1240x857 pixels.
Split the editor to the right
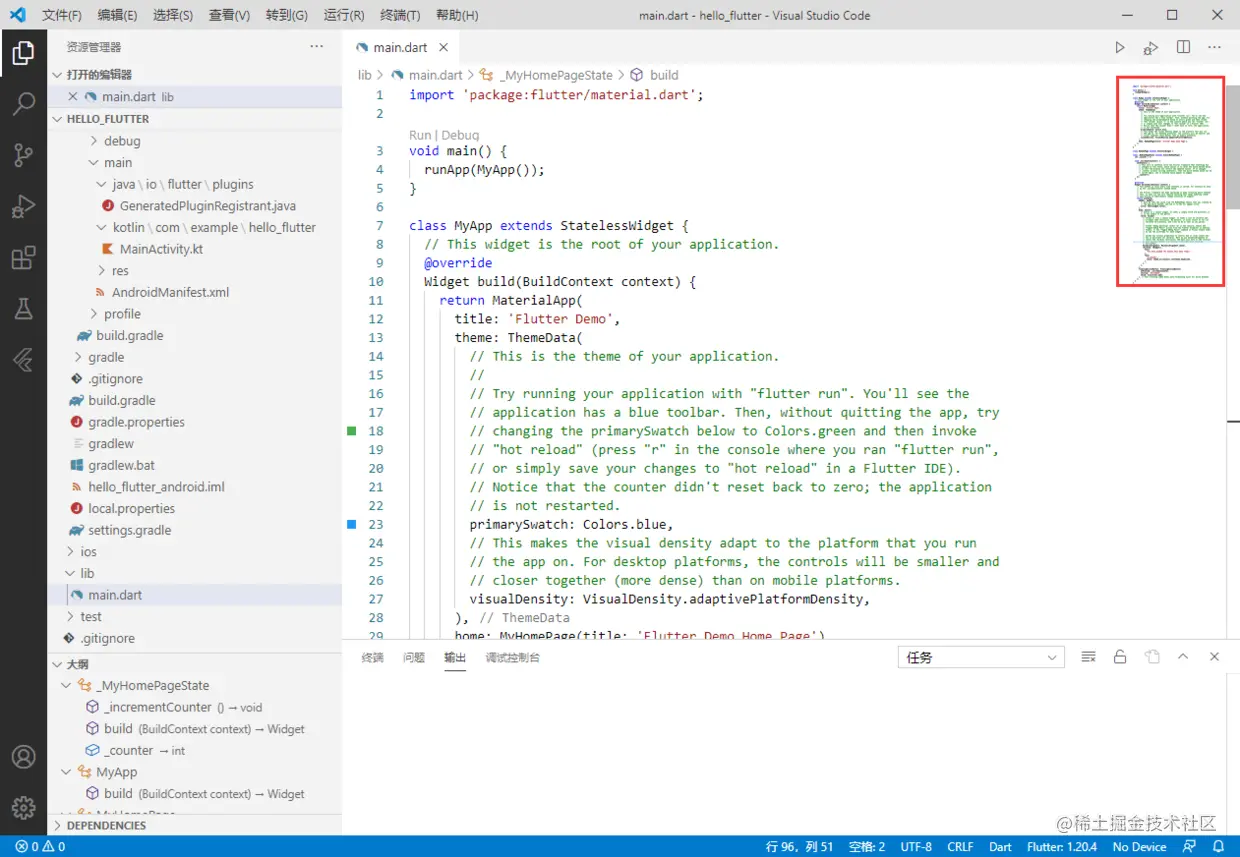coord(1183,47)
